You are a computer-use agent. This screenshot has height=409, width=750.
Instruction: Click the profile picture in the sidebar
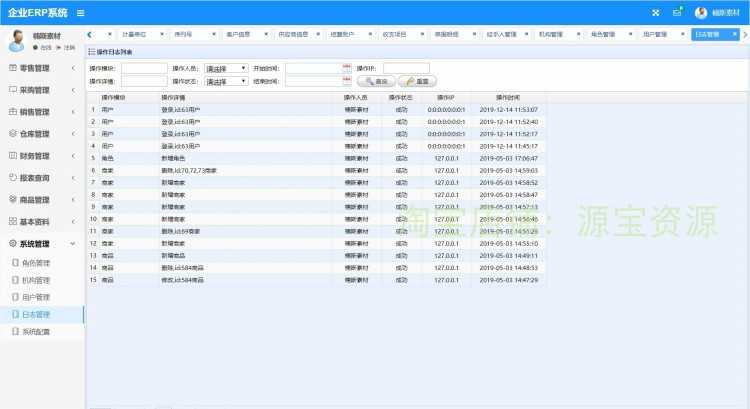[17, 41]
